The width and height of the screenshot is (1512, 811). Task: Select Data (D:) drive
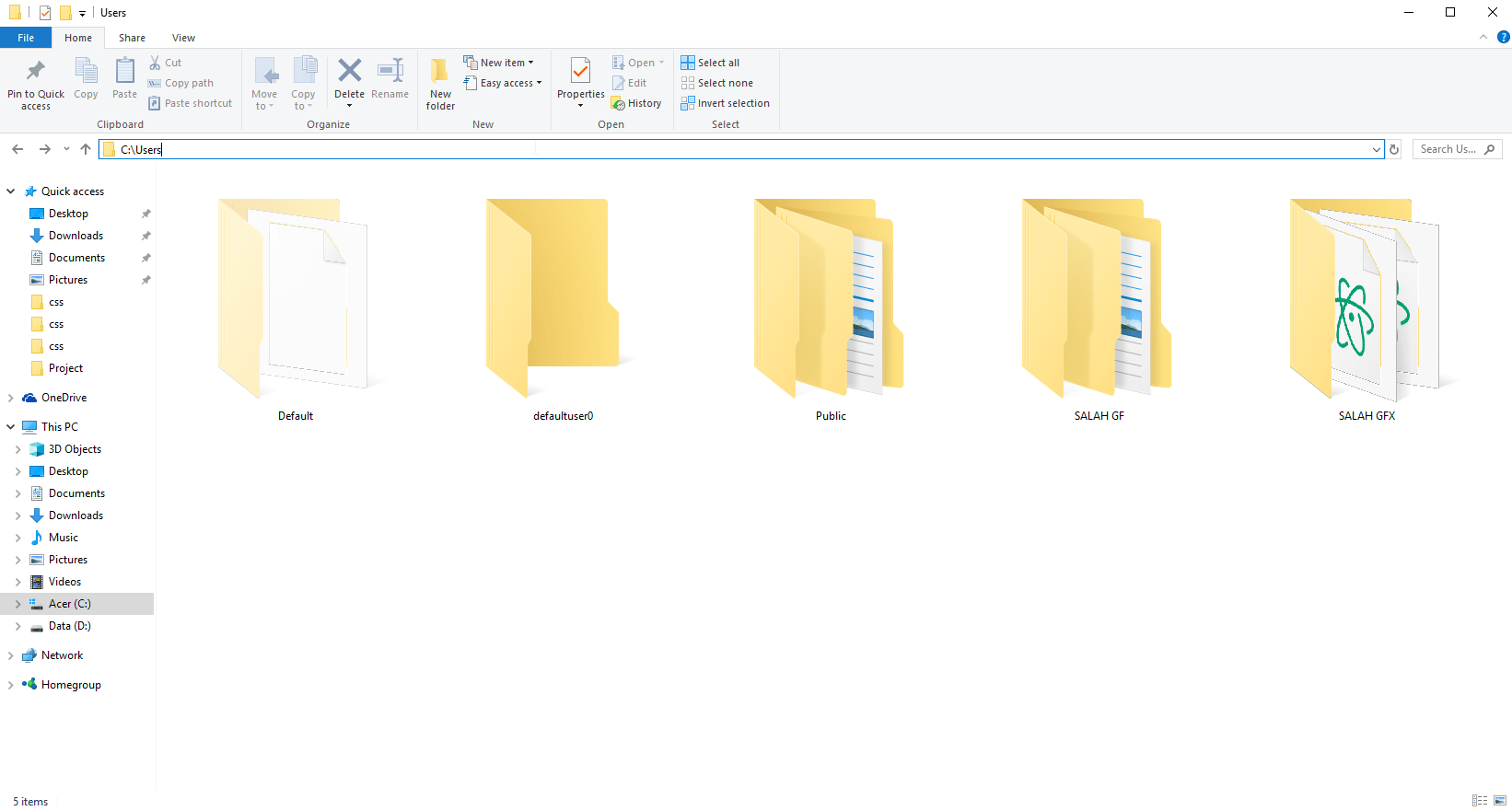[x=70, y=626]
